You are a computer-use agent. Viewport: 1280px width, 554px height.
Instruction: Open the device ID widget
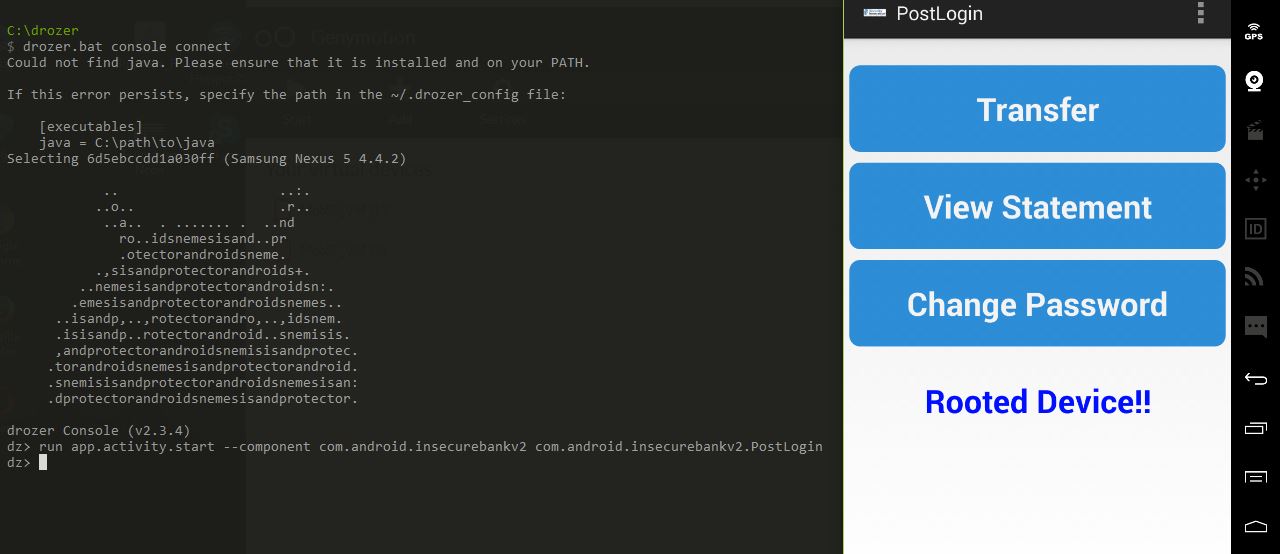coord(1254,229)
